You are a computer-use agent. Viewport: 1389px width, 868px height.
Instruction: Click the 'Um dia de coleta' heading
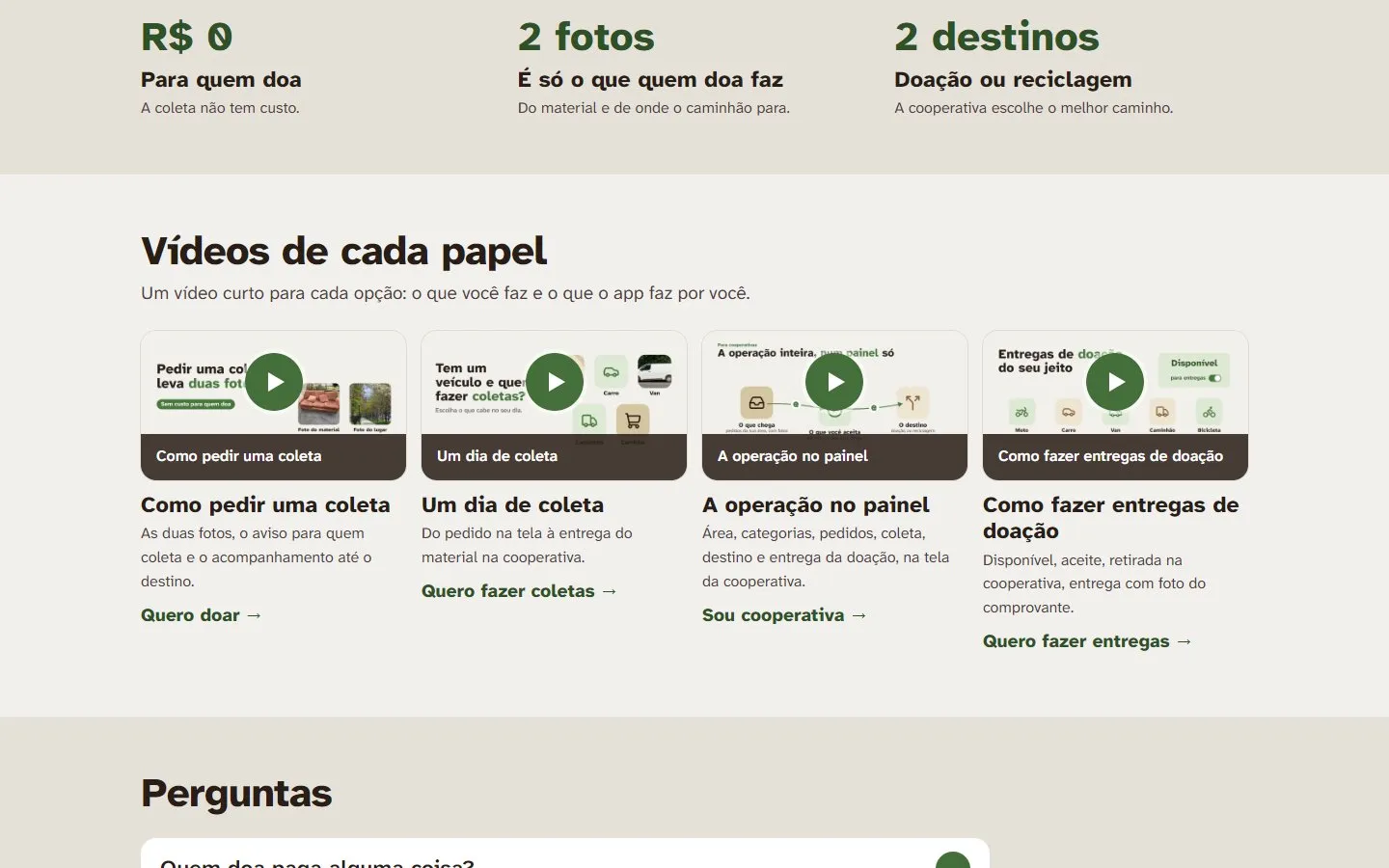(512, 504)
